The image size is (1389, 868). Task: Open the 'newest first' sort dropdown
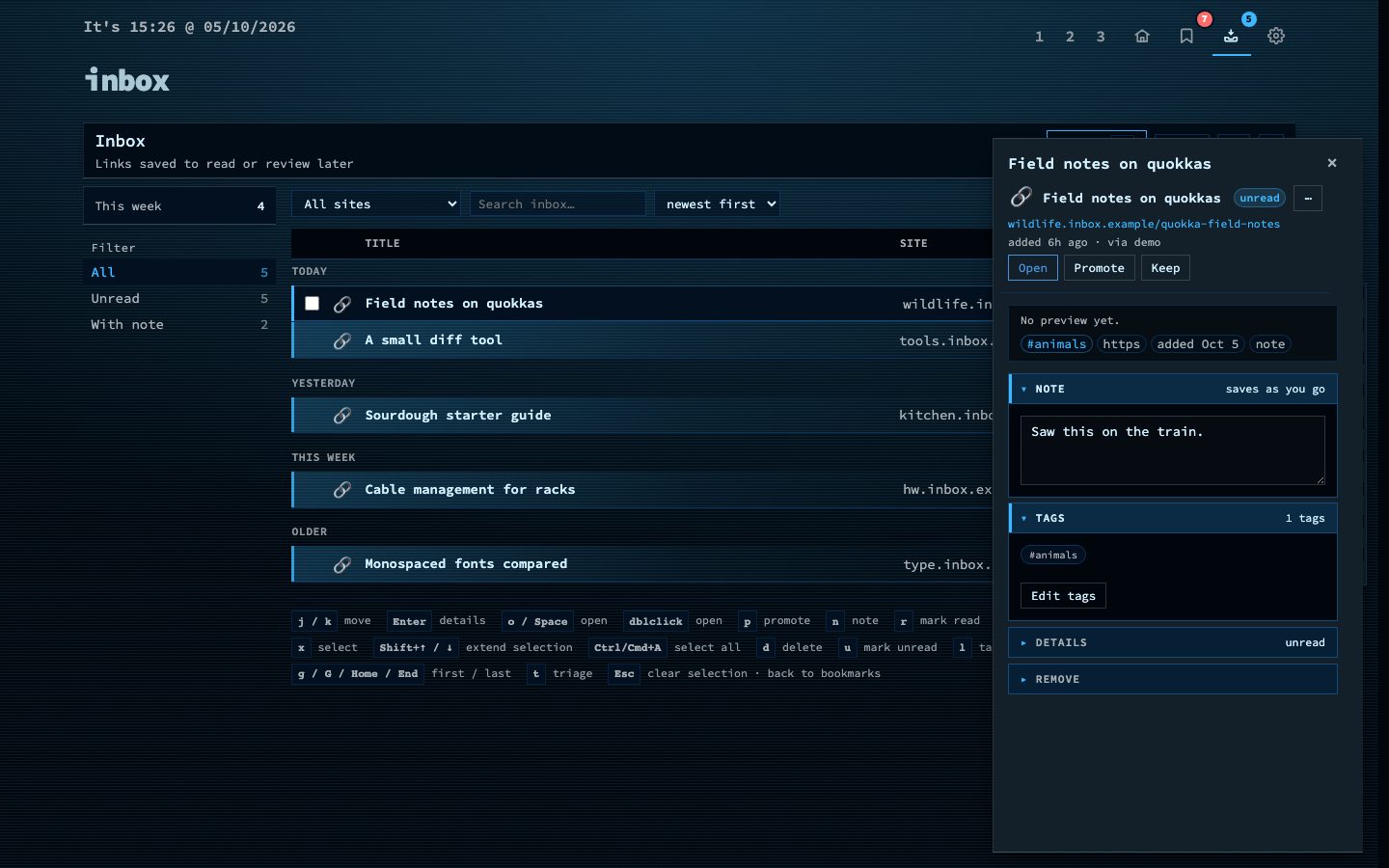point(717,203)
